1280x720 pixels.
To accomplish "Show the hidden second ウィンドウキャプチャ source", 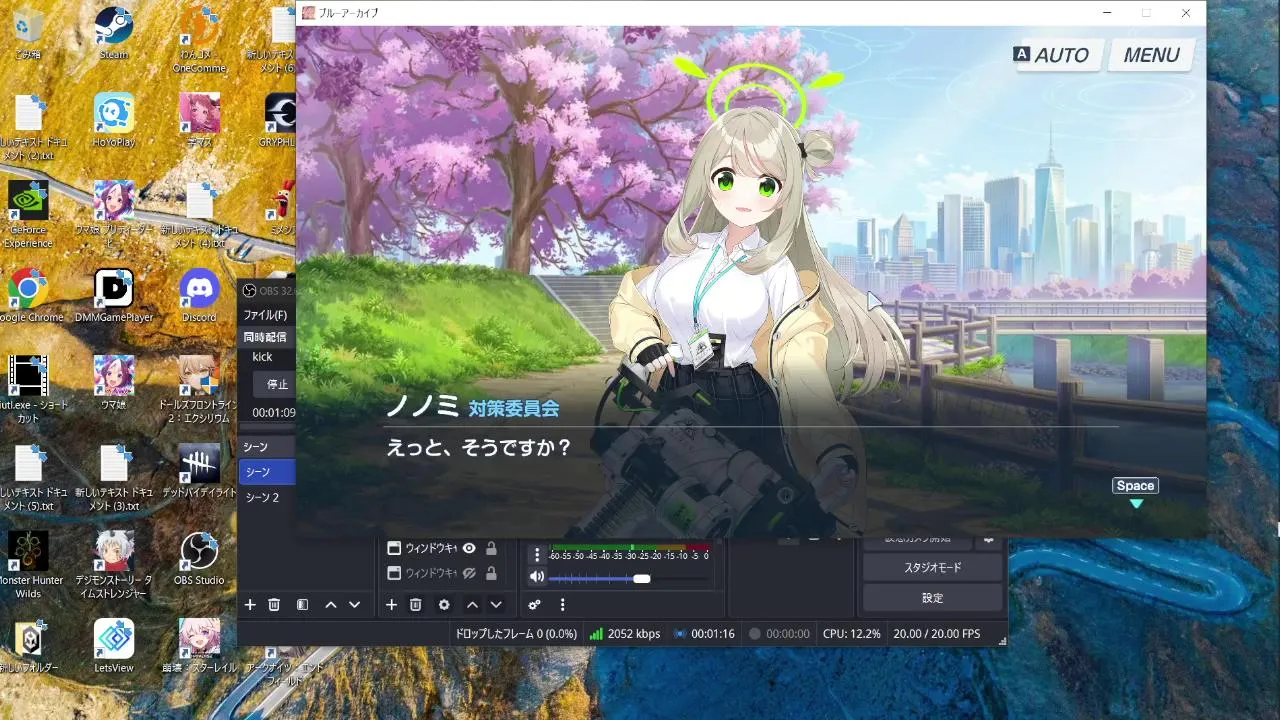I will click(x=469, y=573).
